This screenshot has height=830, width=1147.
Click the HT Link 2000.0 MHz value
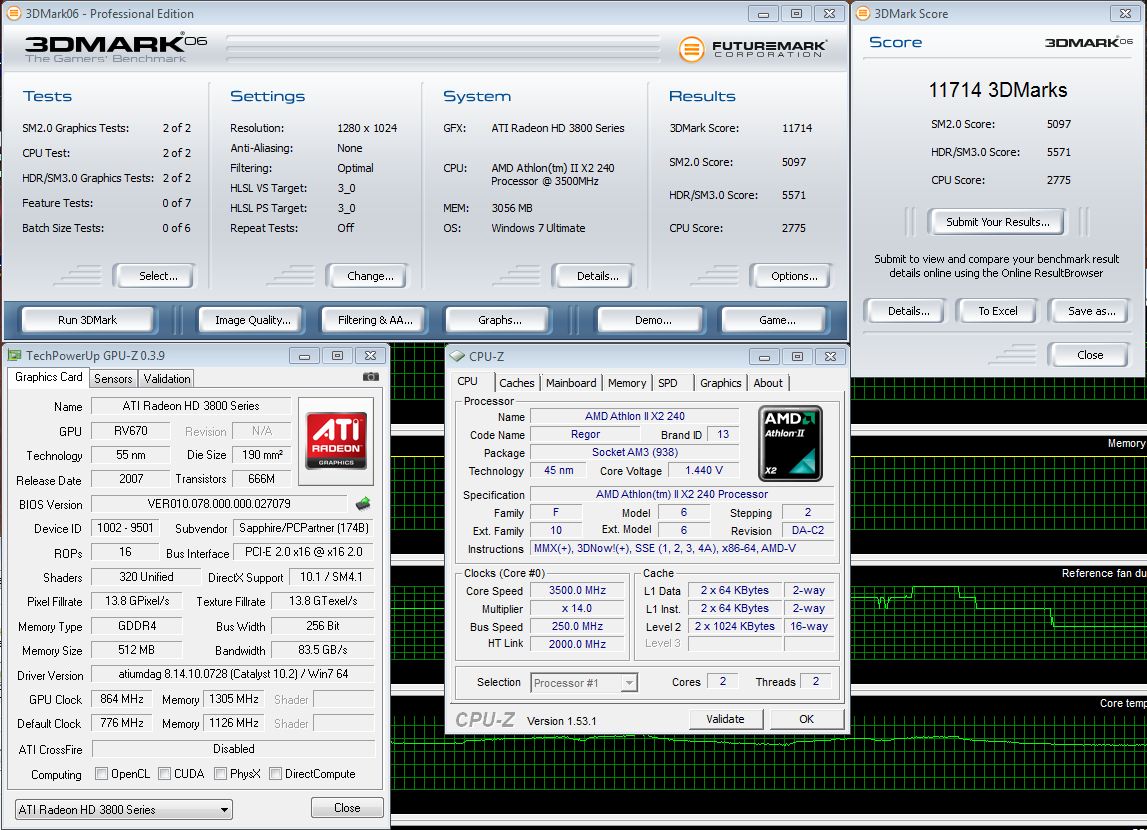click(577, 644)
